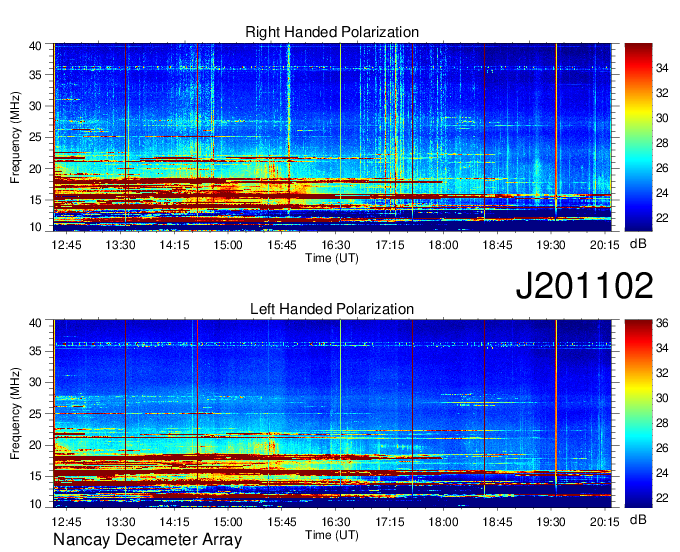The width and height of the screenshot is (680, 552).
Task: Click the 20:15 tick of Right Handed plot
Action: point(605,245)
